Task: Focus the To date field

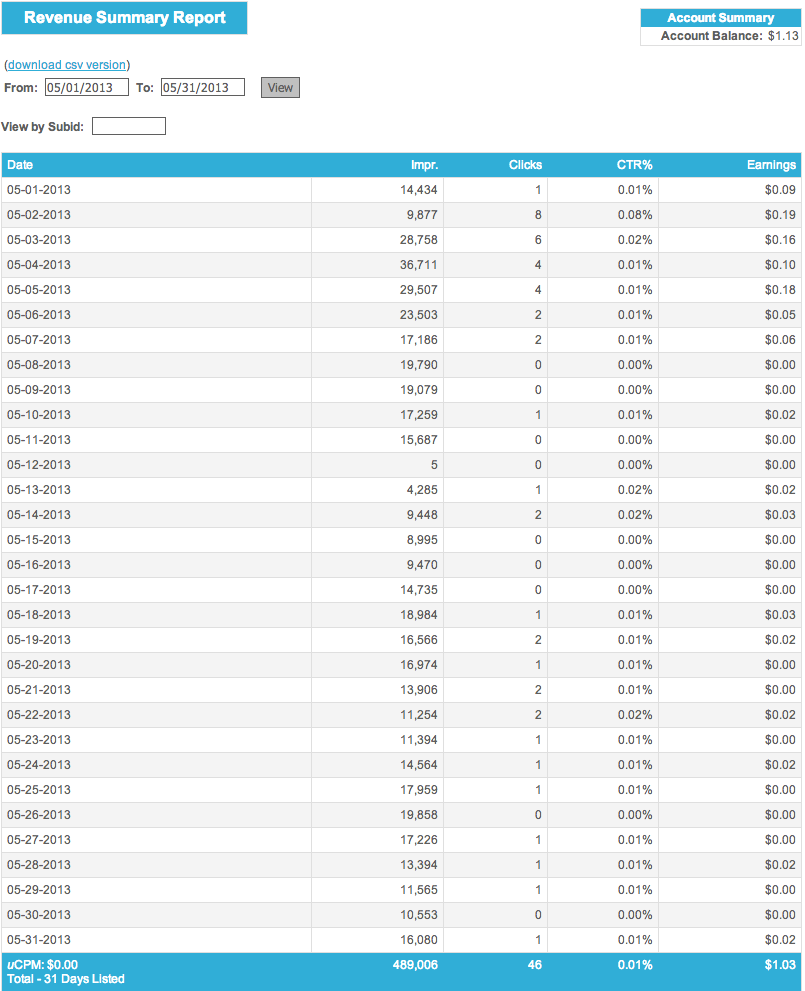Action: [203, 87]
